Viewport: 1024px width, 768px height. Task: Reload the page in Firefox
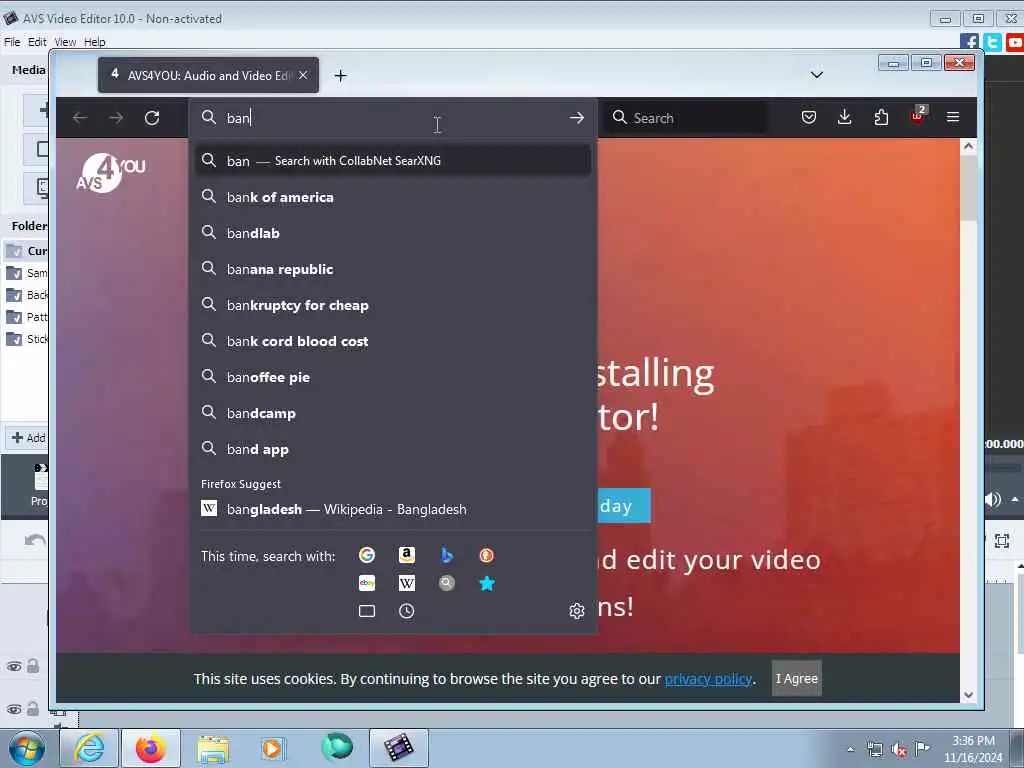(x=152, y=118)
